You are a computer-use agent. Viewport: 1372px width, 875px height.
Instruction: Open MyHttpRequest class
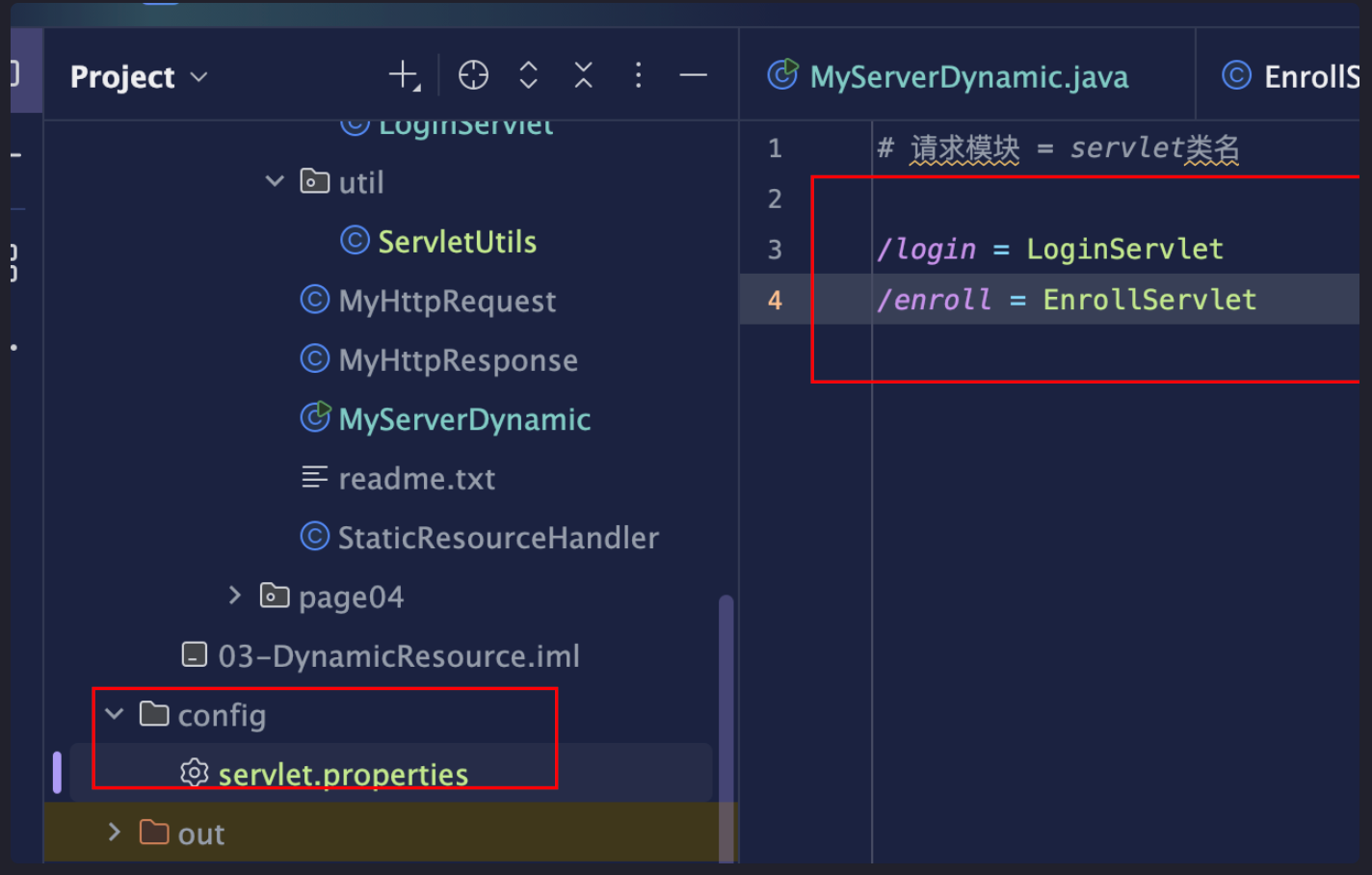(447, 301)
